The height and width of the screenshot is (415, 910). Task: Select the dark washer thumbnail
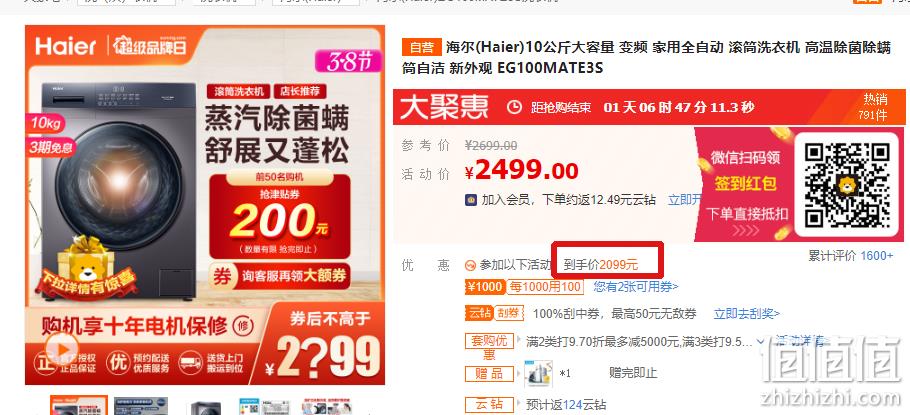click(204, 407)
